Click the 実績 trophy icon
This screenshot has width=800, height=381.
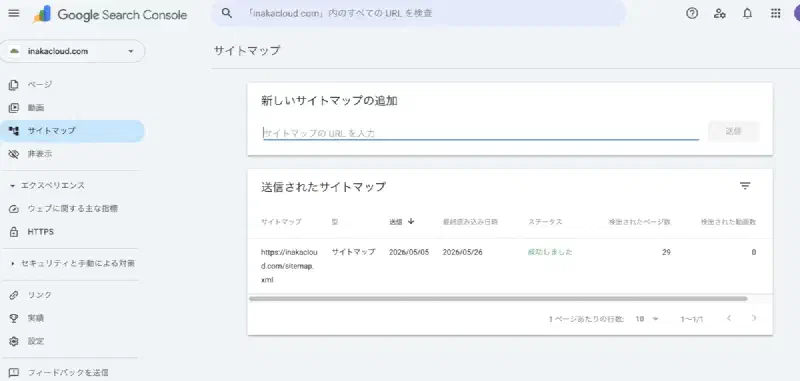(14, 318)
